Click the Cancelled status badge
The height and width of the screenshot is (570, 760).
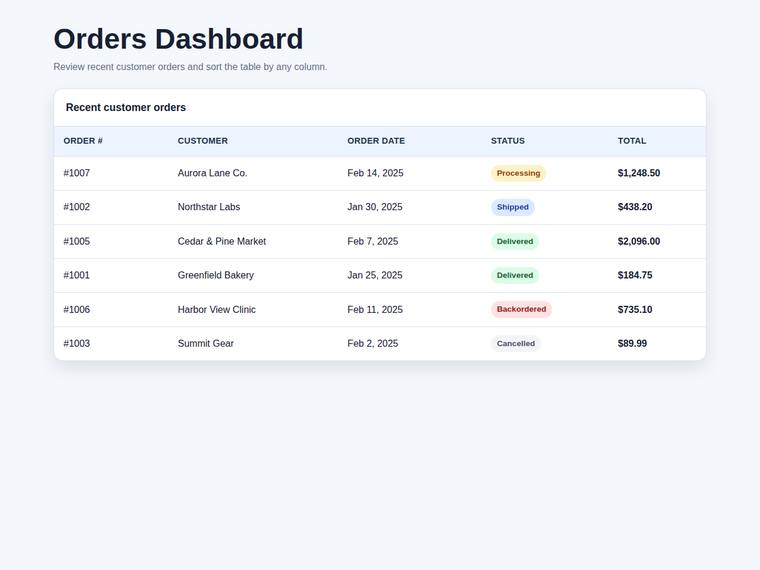click(x=516, y=344)
